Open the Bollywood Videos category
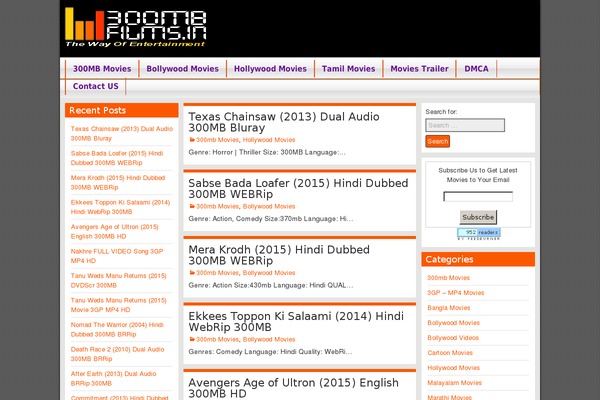 pos(453,338)
